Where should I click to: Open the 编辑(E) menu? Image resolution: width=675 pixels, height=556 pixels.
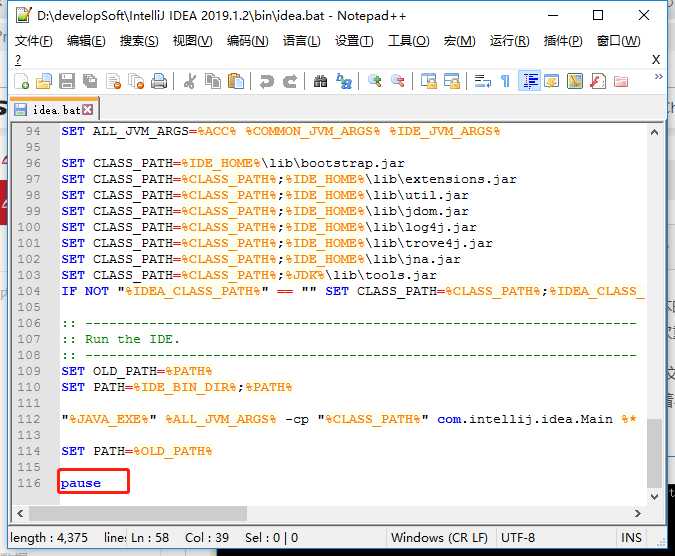[x=86, y=41]
